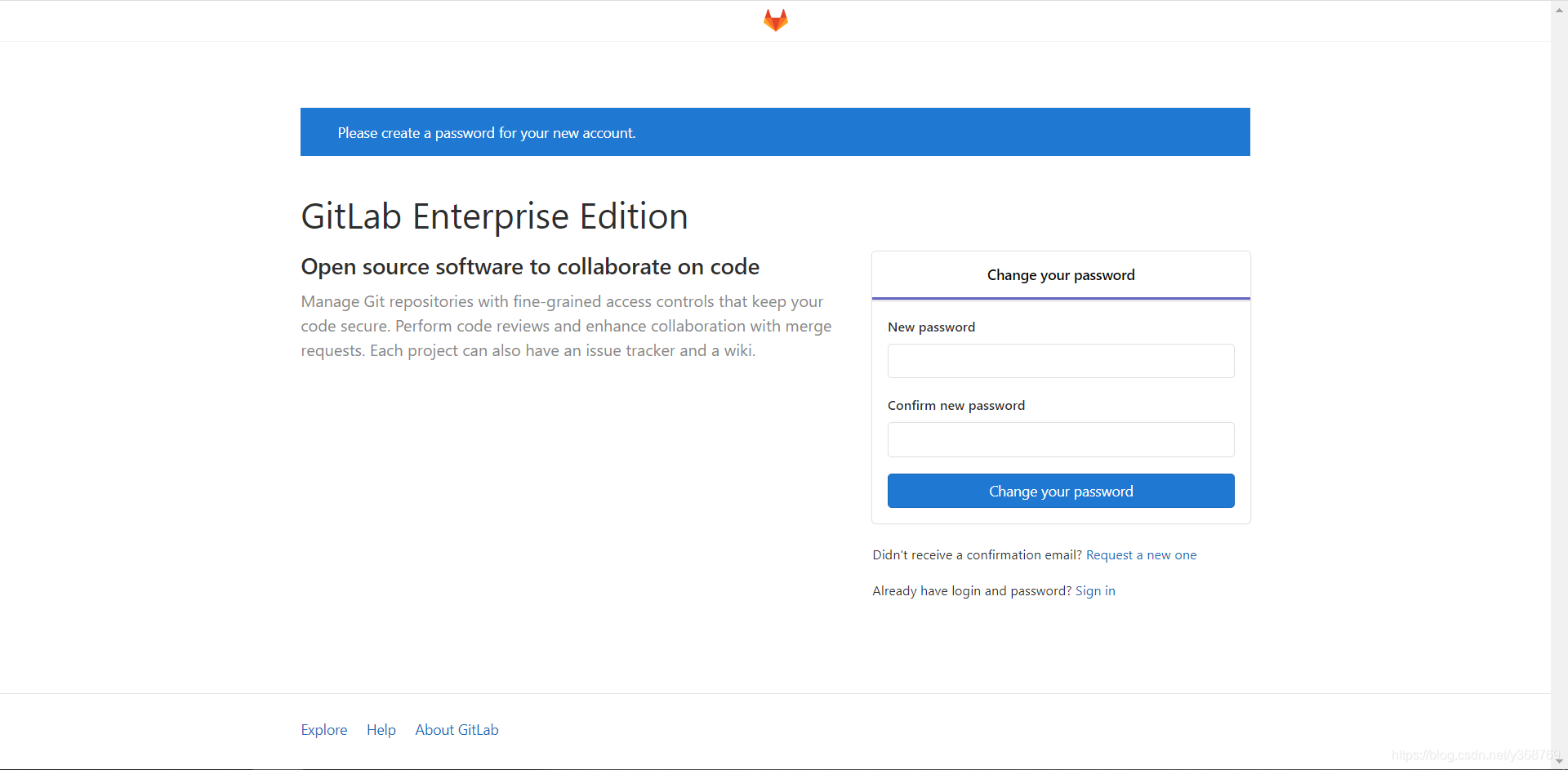Click the GitLab Enterprise Edition heading
The image size is (1568, 770).
tap(494, 217)
